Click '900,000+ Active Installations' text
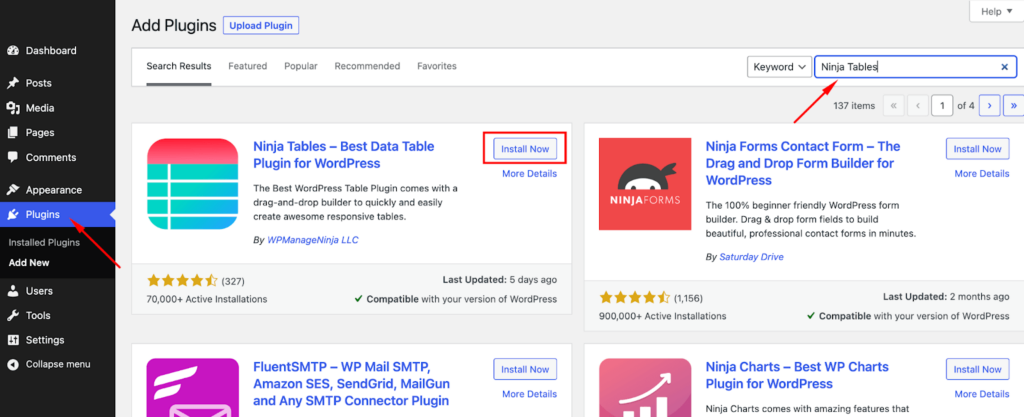The image size is (1024, 417). pos(662,316)
